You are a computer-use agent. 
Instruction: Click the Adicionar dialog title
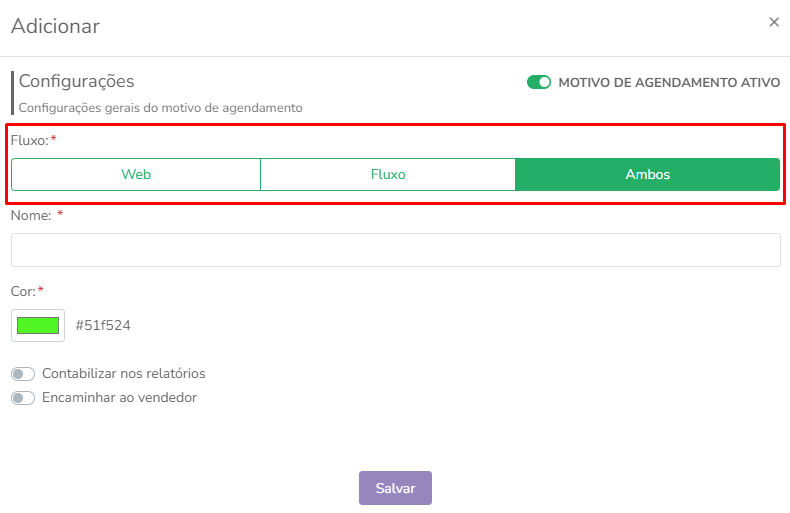(55, 26)
